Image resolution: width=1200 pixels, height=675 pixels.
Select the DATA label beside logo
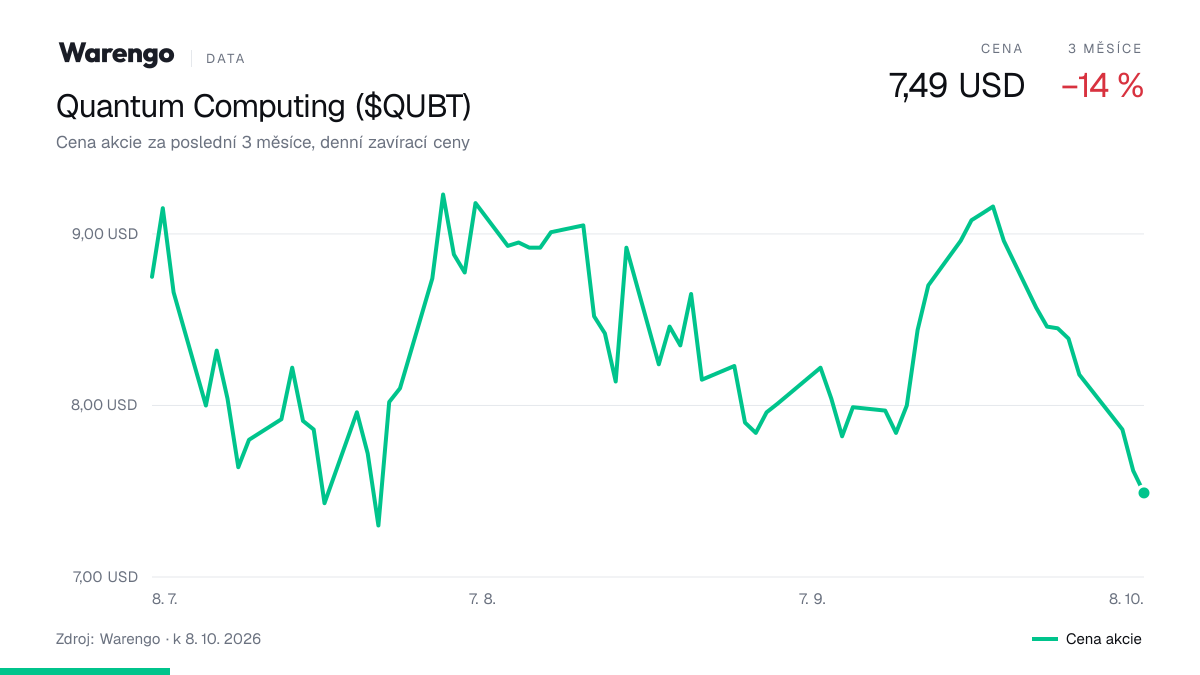[225, 59]
